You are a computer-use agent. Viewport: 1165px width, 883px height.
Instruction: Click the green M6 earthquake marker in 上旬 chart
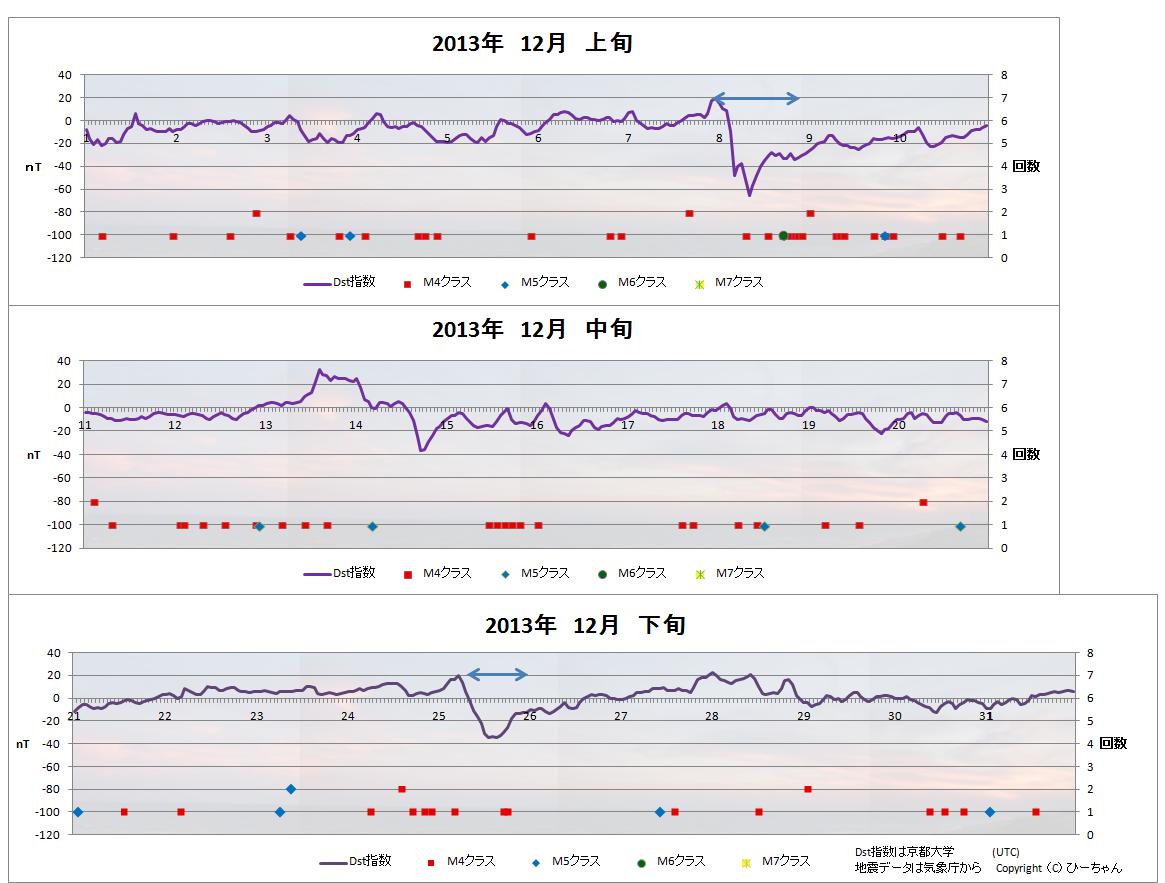pyautogui.click(x=783, y=236)
